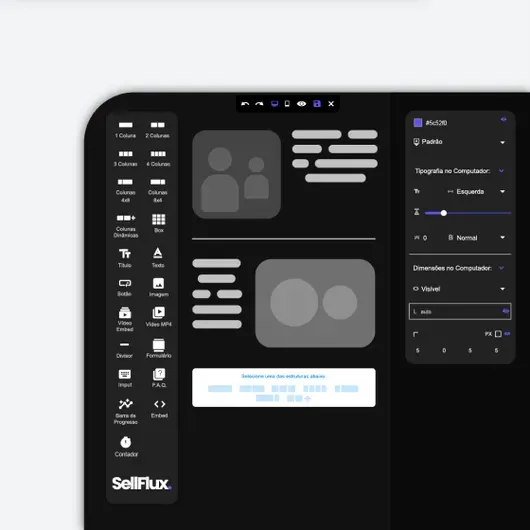Toggle the eye icon beside color code

pyautogui.click(x=504, y=119)
